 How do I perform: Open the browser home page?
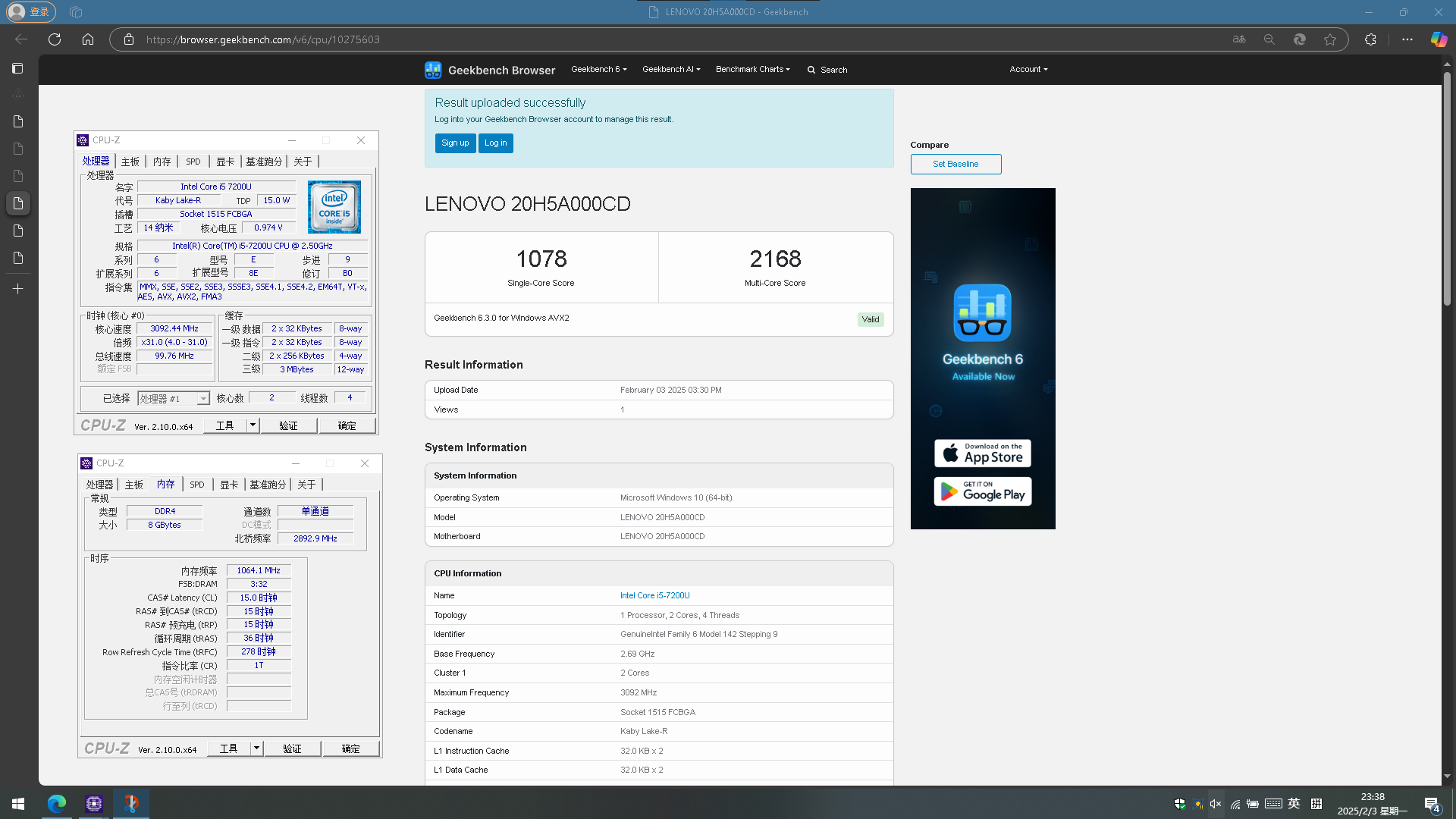[x=88, y=39]
